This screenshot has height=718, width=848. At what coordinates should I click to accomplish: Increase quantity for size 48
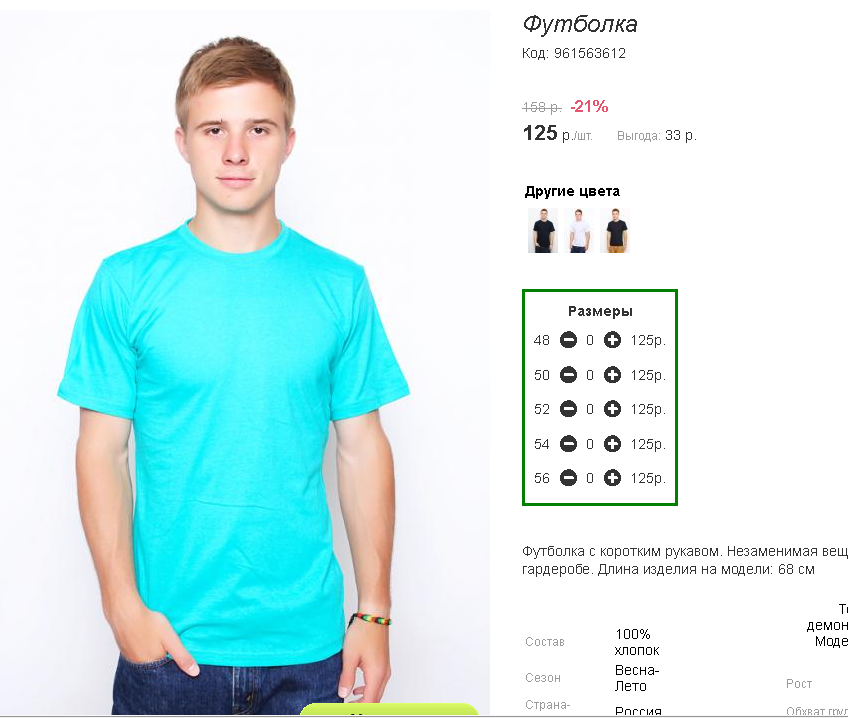[612, 340]
